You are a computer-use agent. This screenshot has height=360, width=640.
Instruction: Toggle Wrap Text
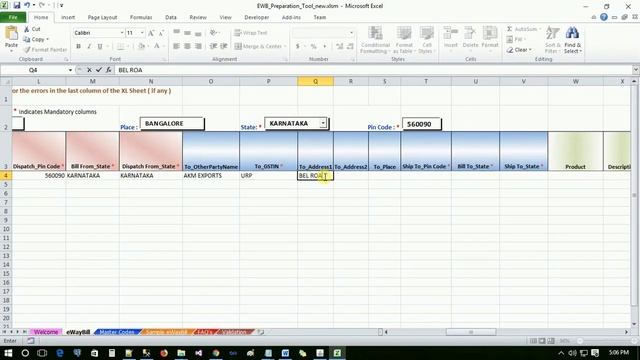(x=251, y=33)
